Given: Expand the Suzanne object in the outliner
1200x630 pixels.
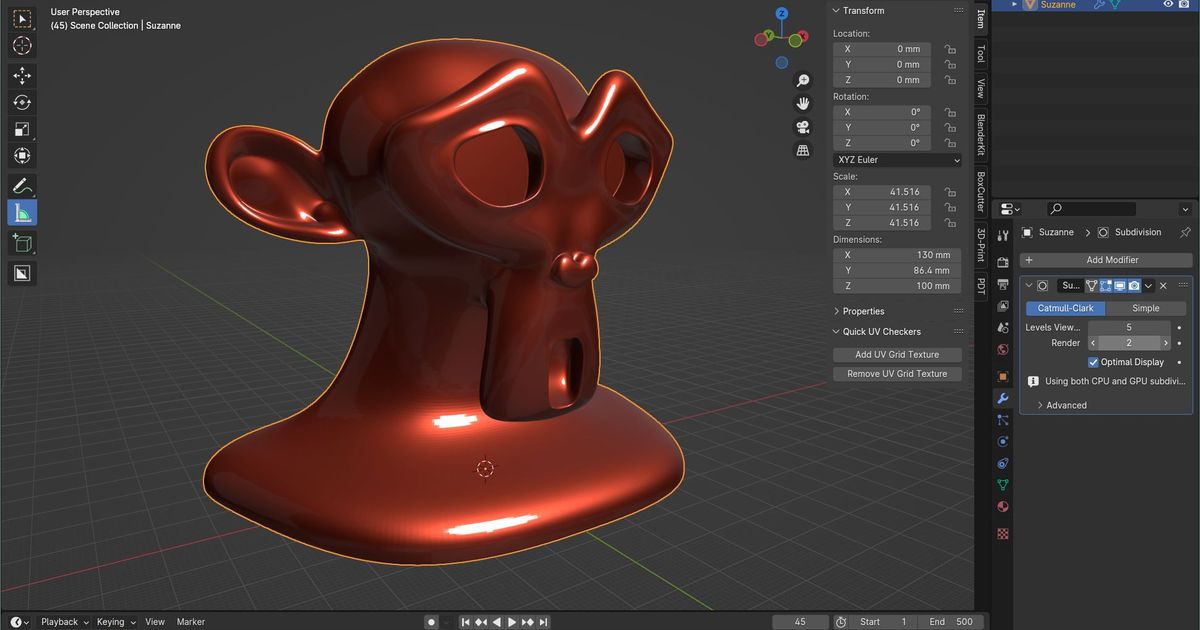Looking at the screenshot, I should click(x=1013, y=4).
